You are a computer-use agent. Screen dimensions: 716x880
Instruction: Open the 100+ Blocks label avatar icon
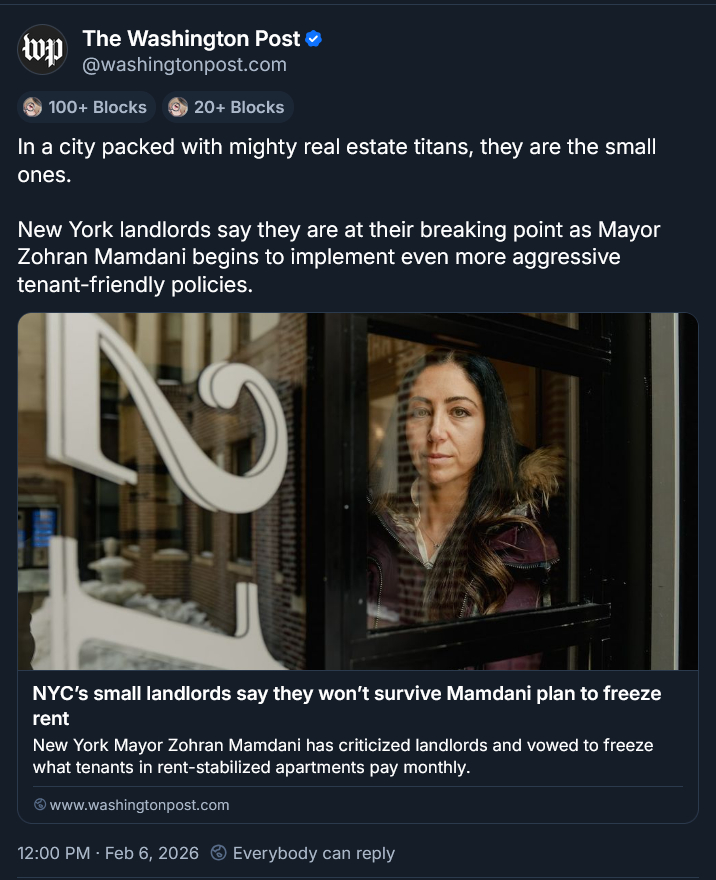click(33, 107)
